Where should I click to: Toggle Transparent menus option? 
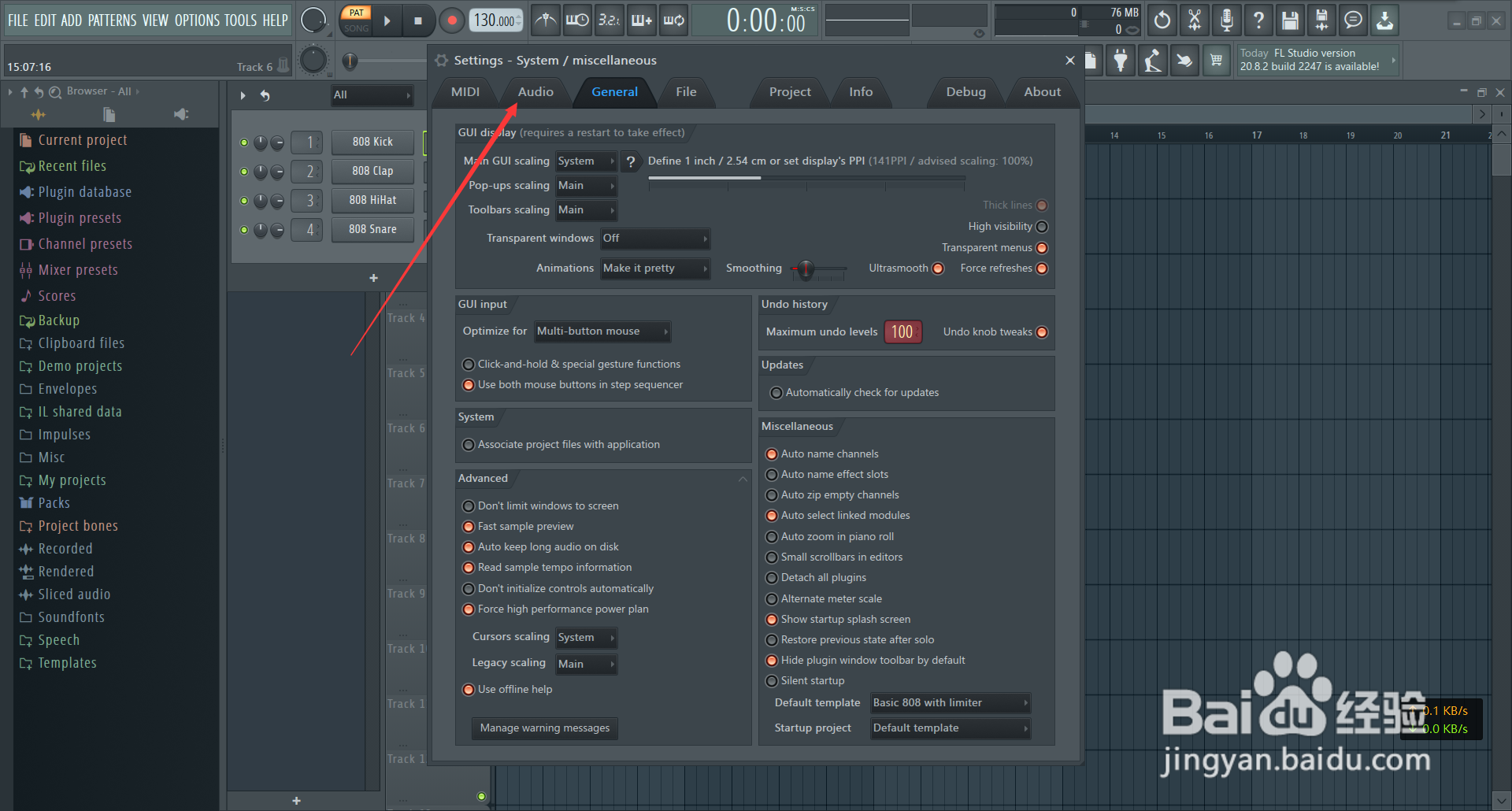1042,248
